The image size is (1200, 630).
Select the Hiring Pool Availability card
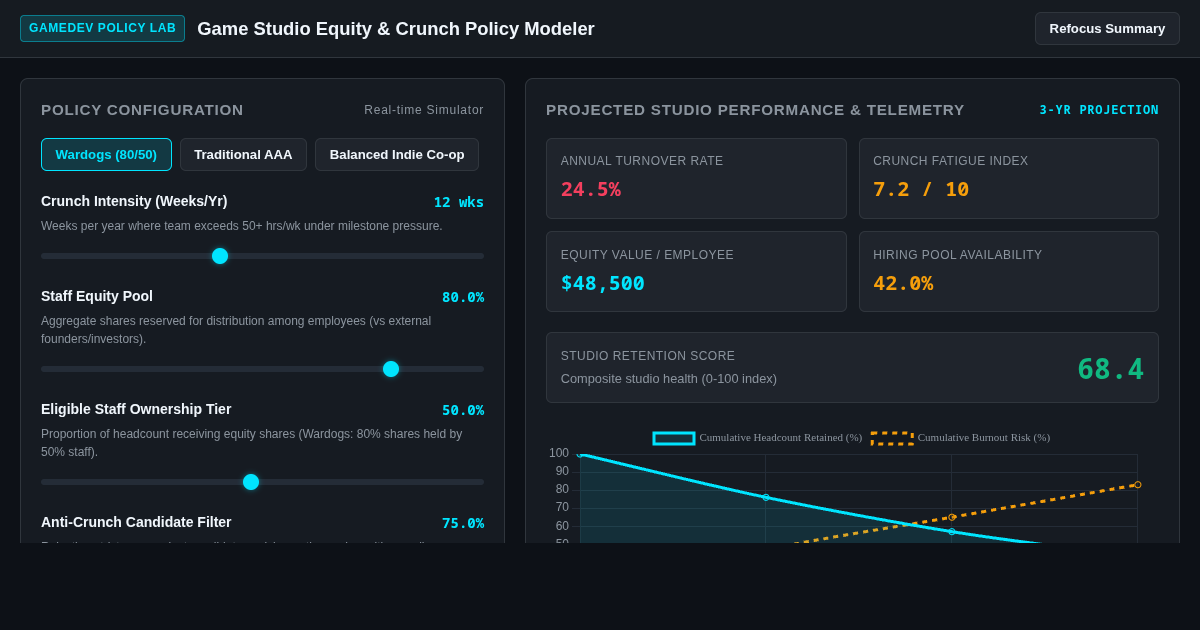[1009, 272]
